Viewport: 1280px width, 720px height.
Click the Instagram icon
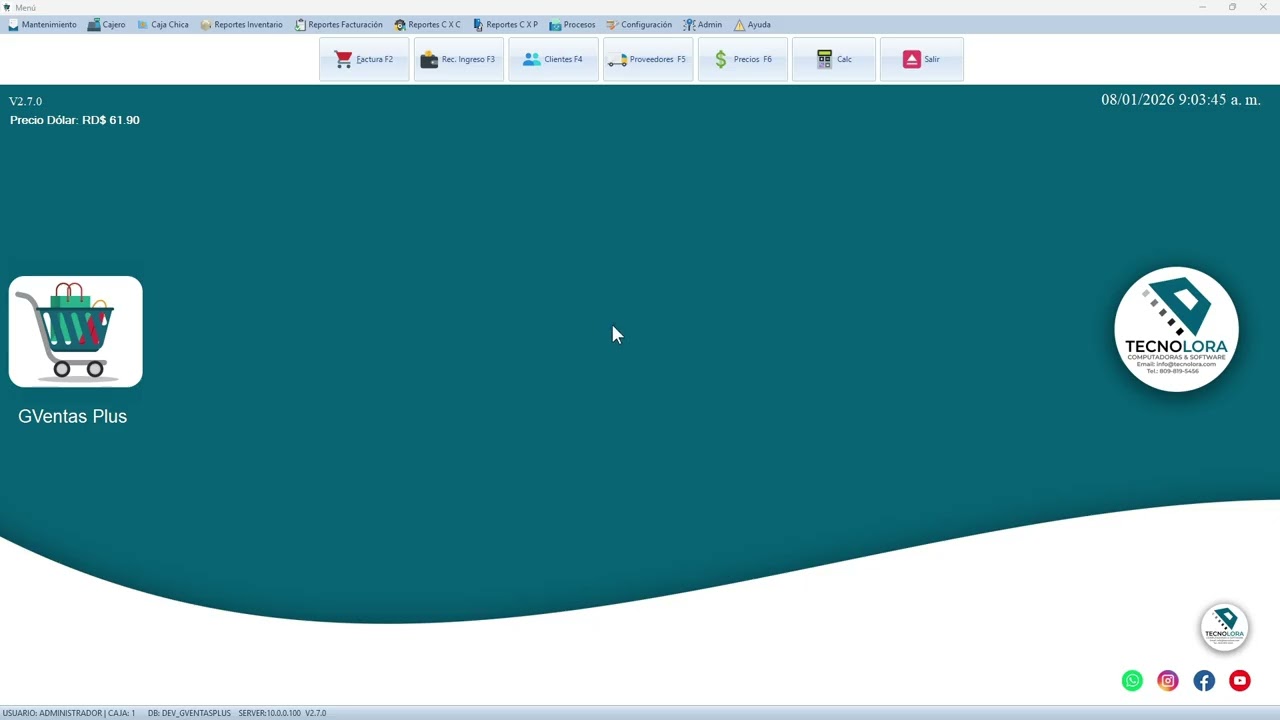click(1168, 681)
